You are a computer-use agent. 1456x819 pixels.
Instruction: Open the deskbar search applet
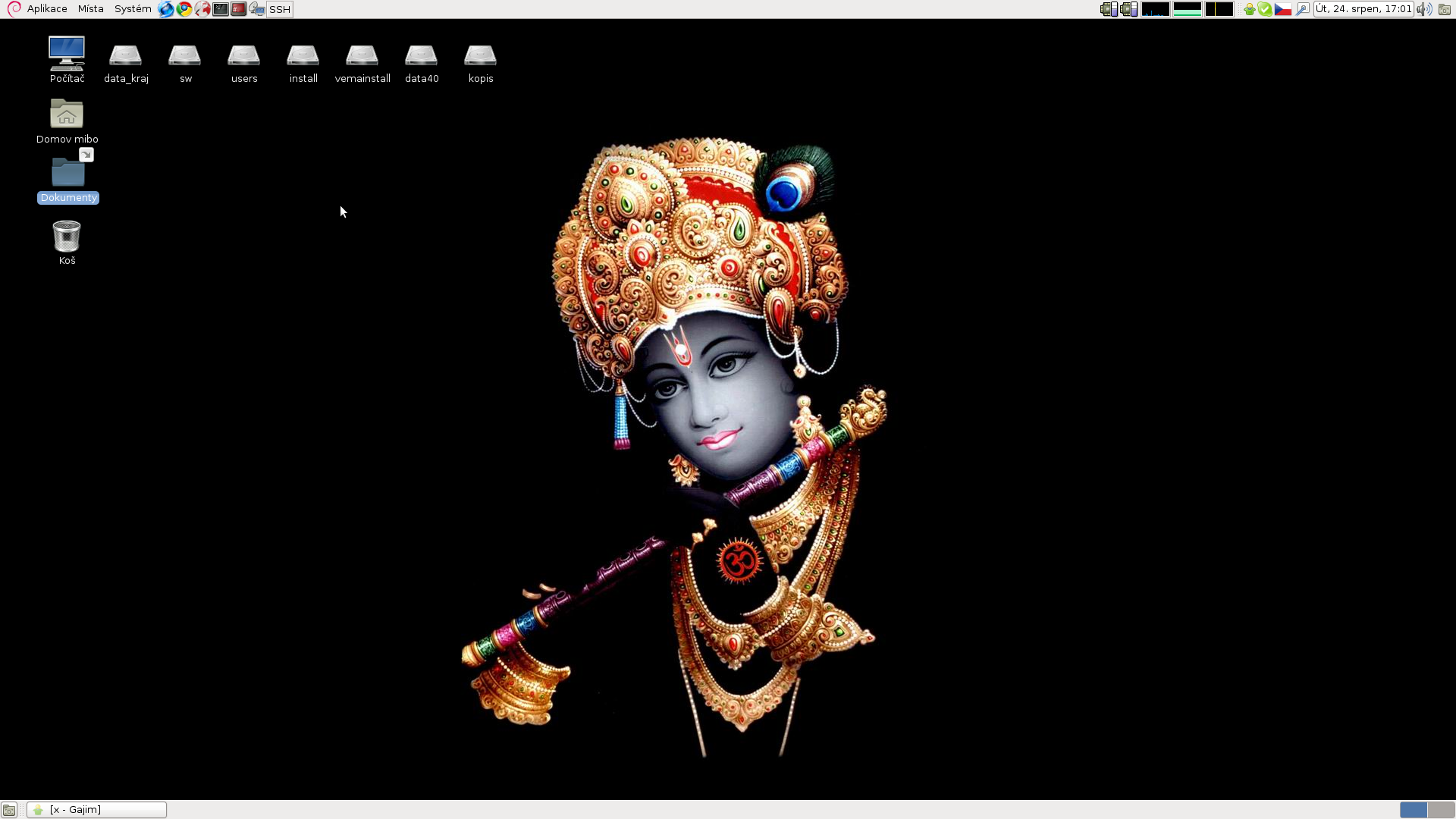coord(1303,9)
